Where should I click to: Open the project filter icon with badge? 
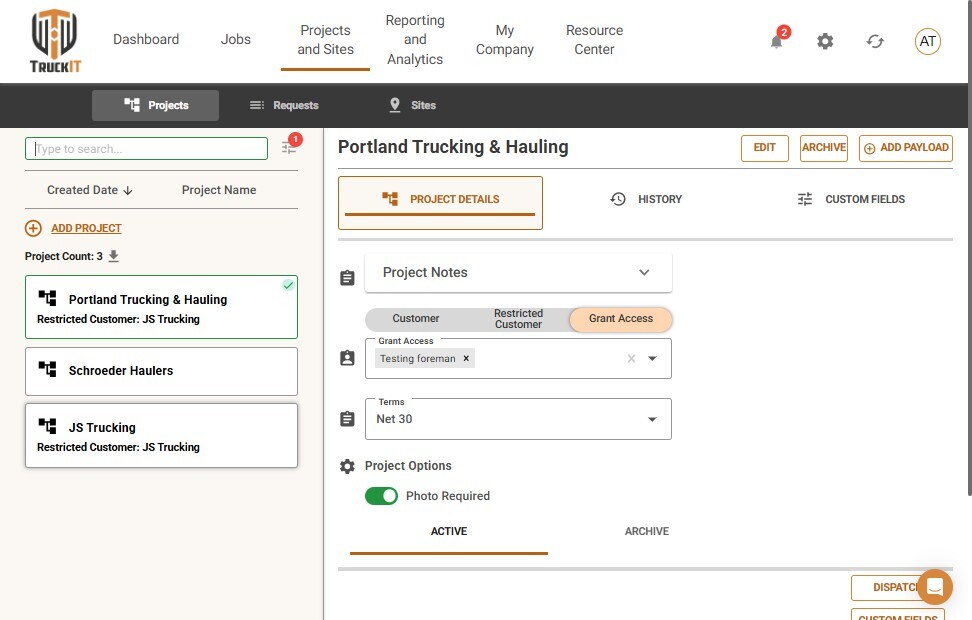(x=288, y=148)
